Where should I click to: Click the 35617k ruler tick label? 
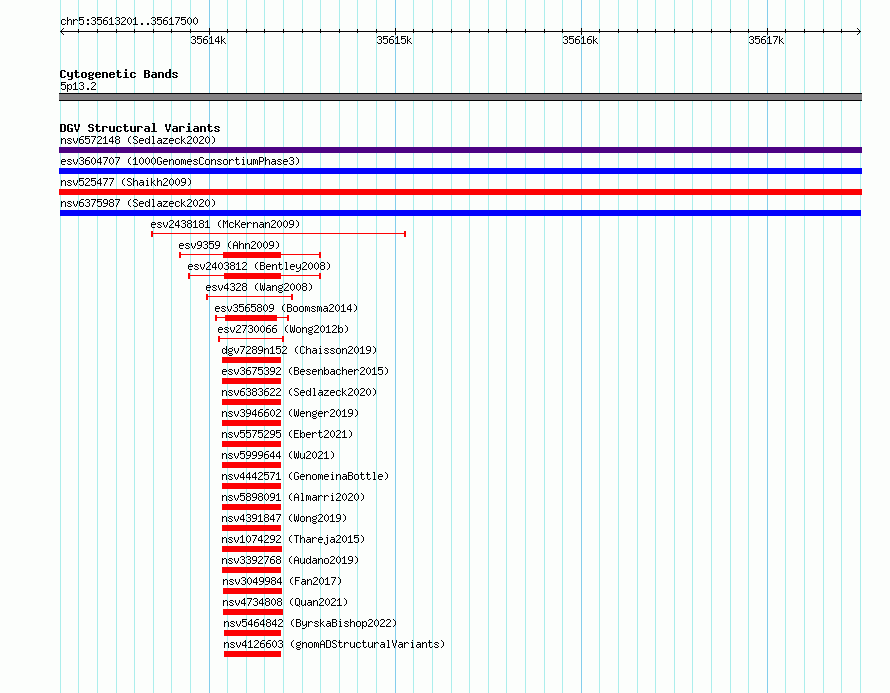coord(766,40)
